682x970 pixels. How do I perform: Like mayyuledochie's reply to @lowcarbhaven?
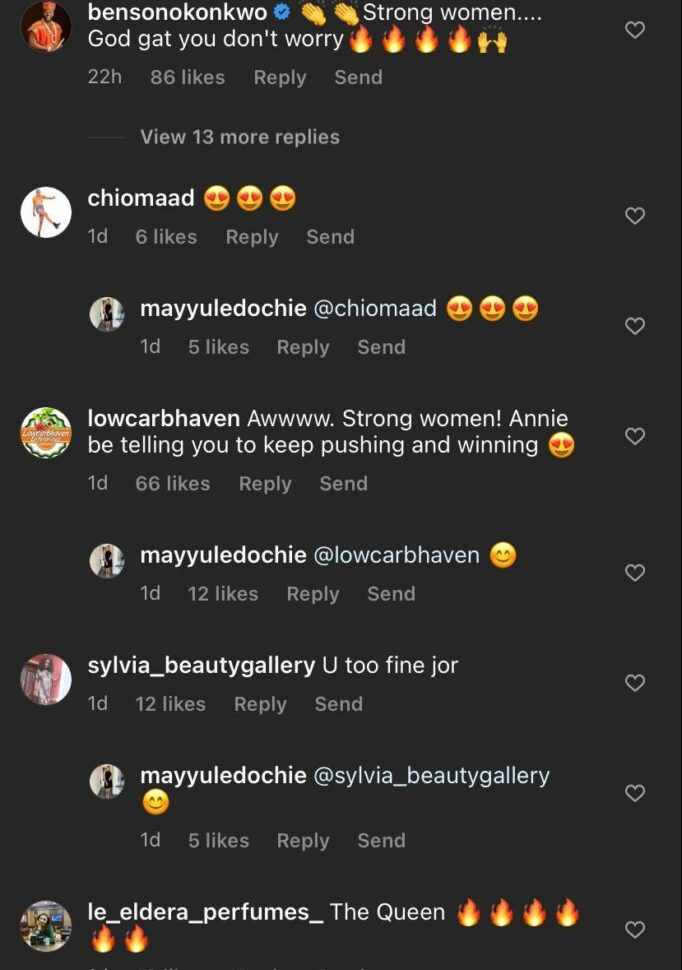[635, 573]
